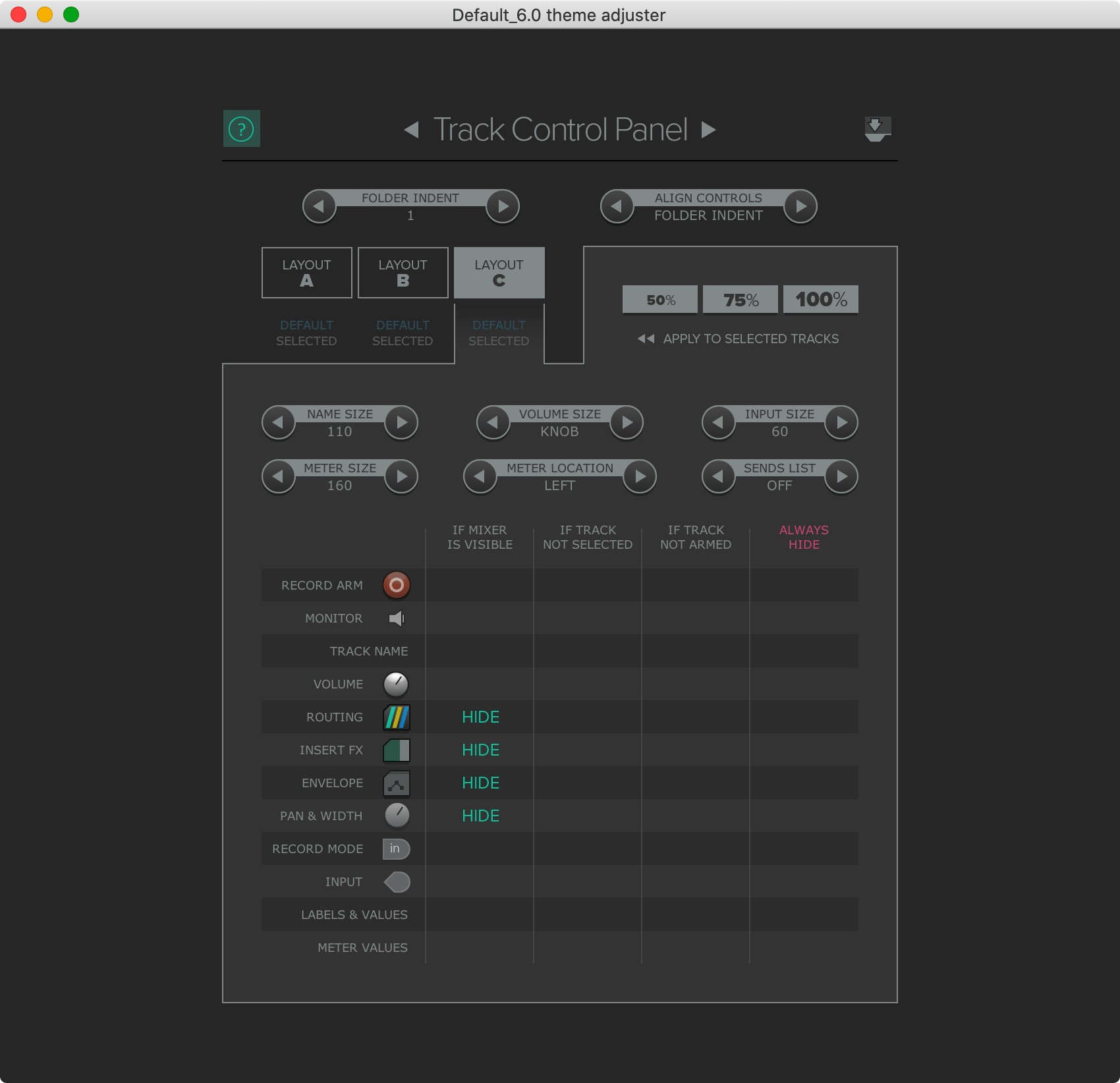
Task: Click the help question mark icon
Action: point(242,129)
